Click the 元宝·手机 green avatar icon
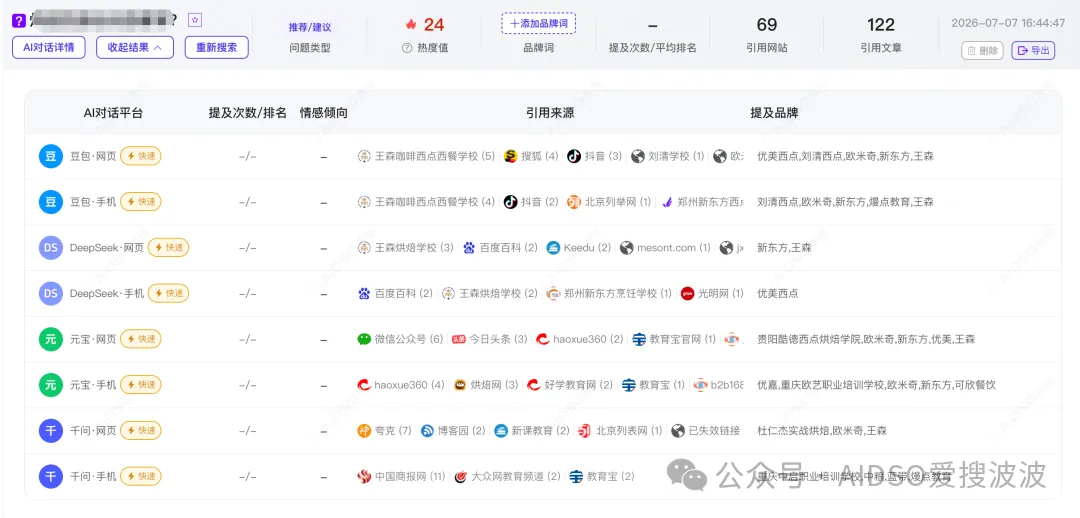Image resolution: width=1080 pixels, height=518 pixels. point(50,384)
